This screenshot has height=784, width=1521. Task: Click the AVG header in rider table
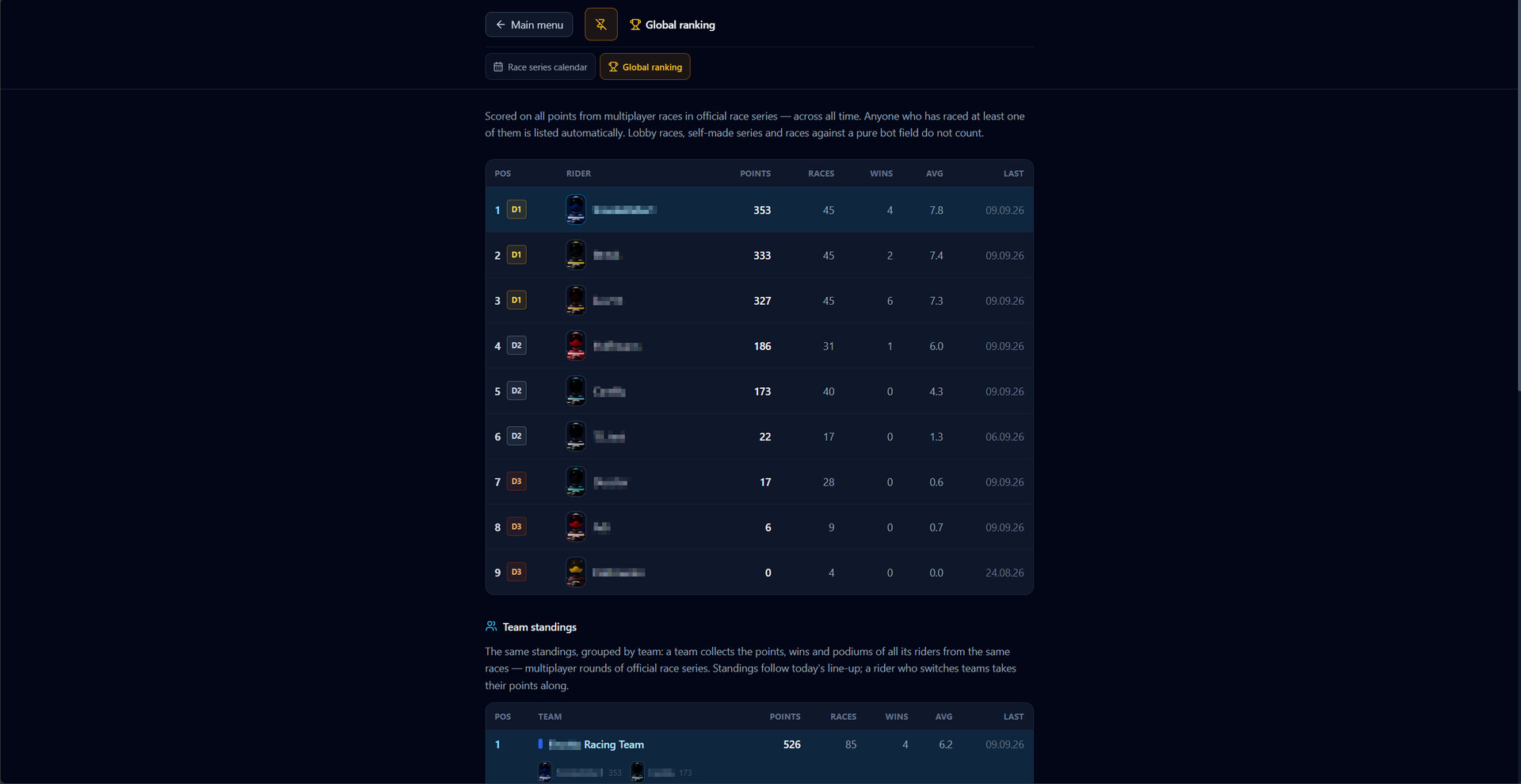click(935, 173)
